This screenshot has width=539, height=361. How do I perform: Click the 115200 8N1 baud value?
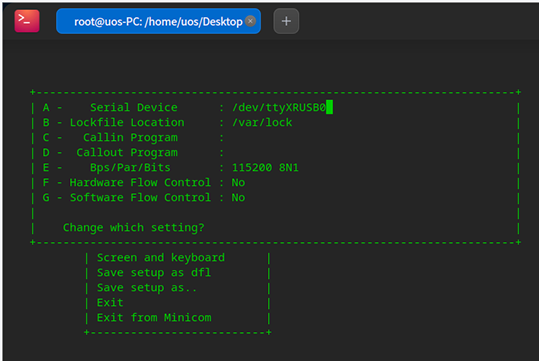tap(265, 167)
